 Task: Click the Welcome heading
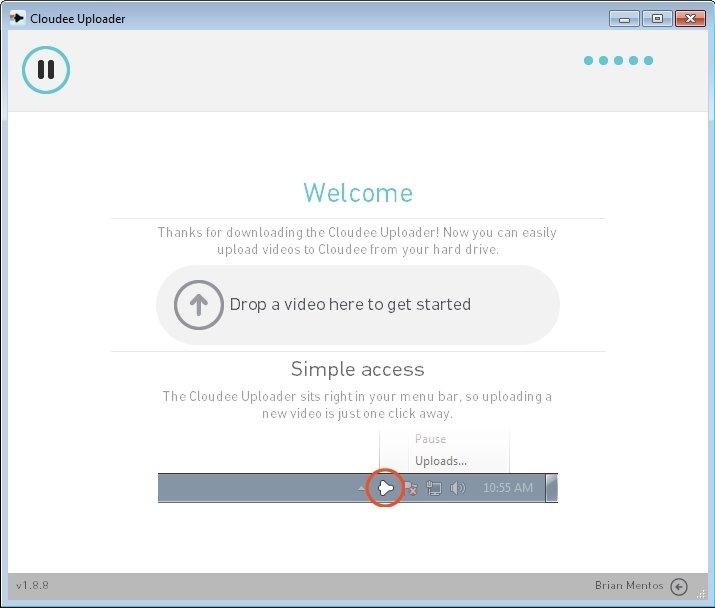click(x=358, y=193)
